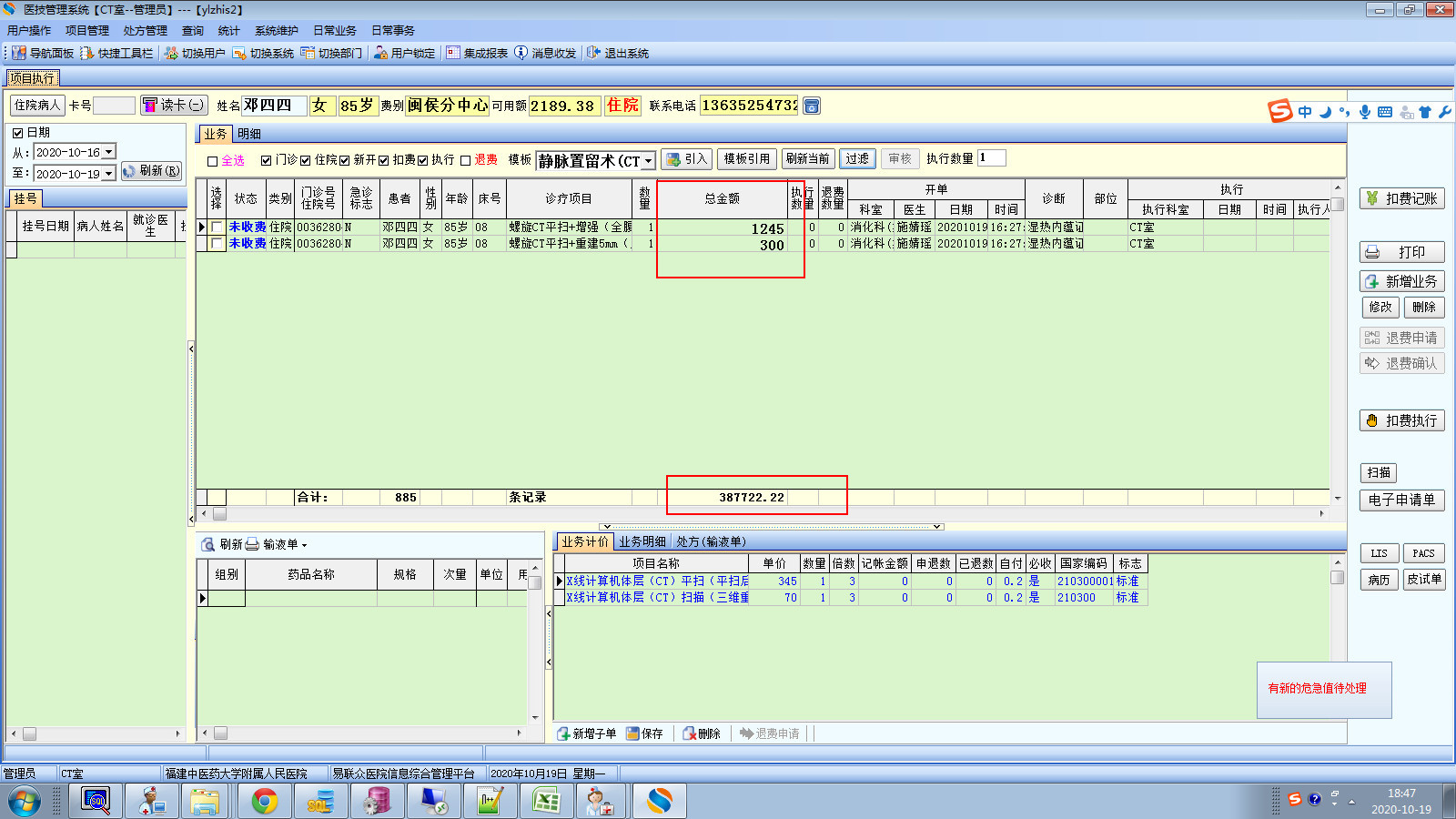Open Google Chrome from the taskbar

point(265,801)
